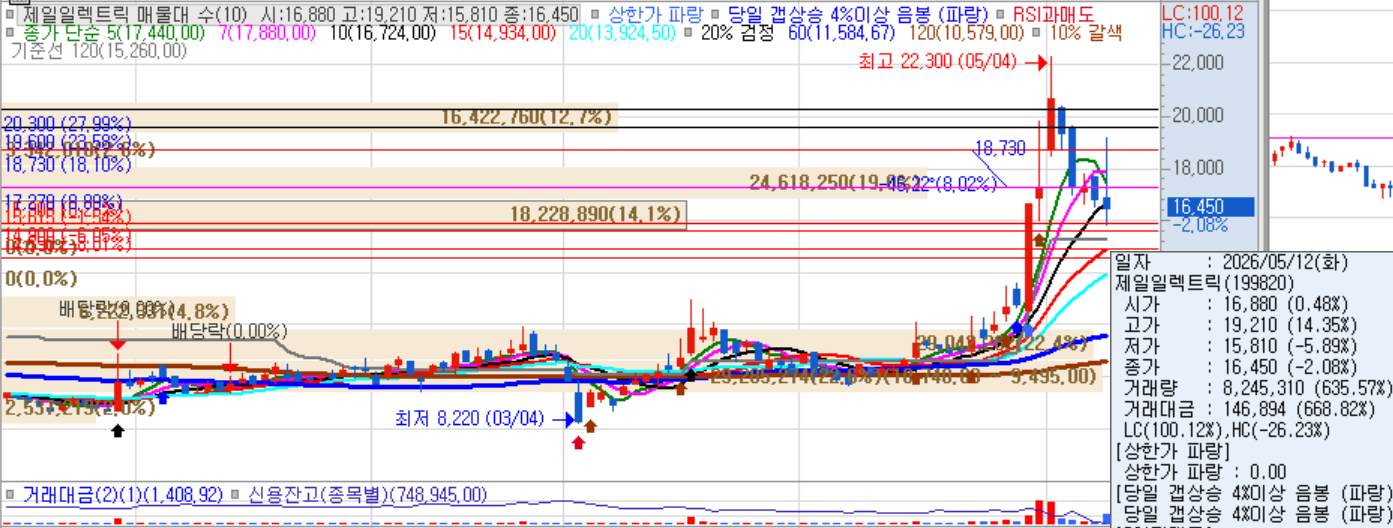Click the 최고 22,300 (05/04) high label
This screenshot has height=528, width=1393.
937,62
